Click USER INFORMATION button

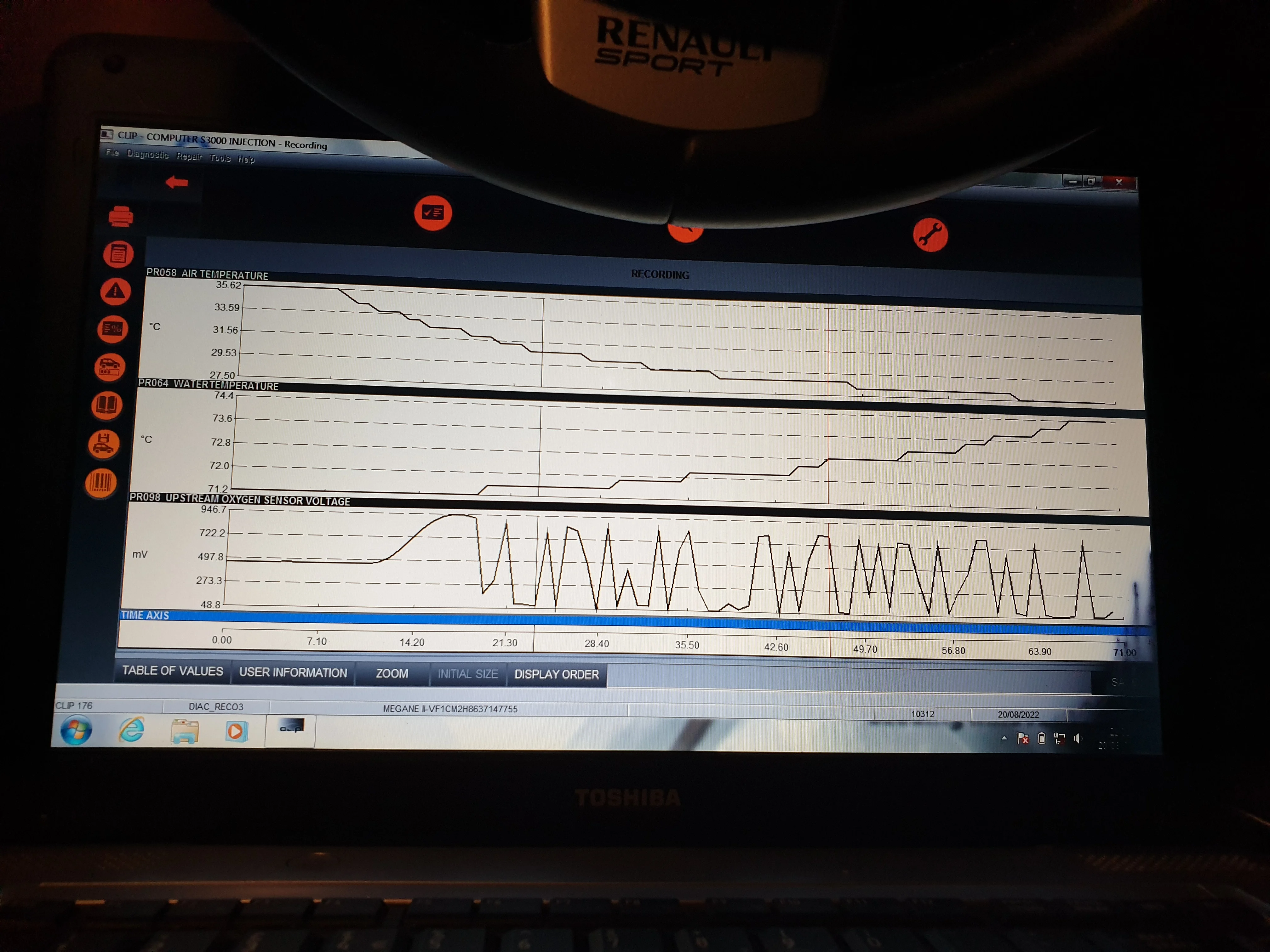click(293, 672)
